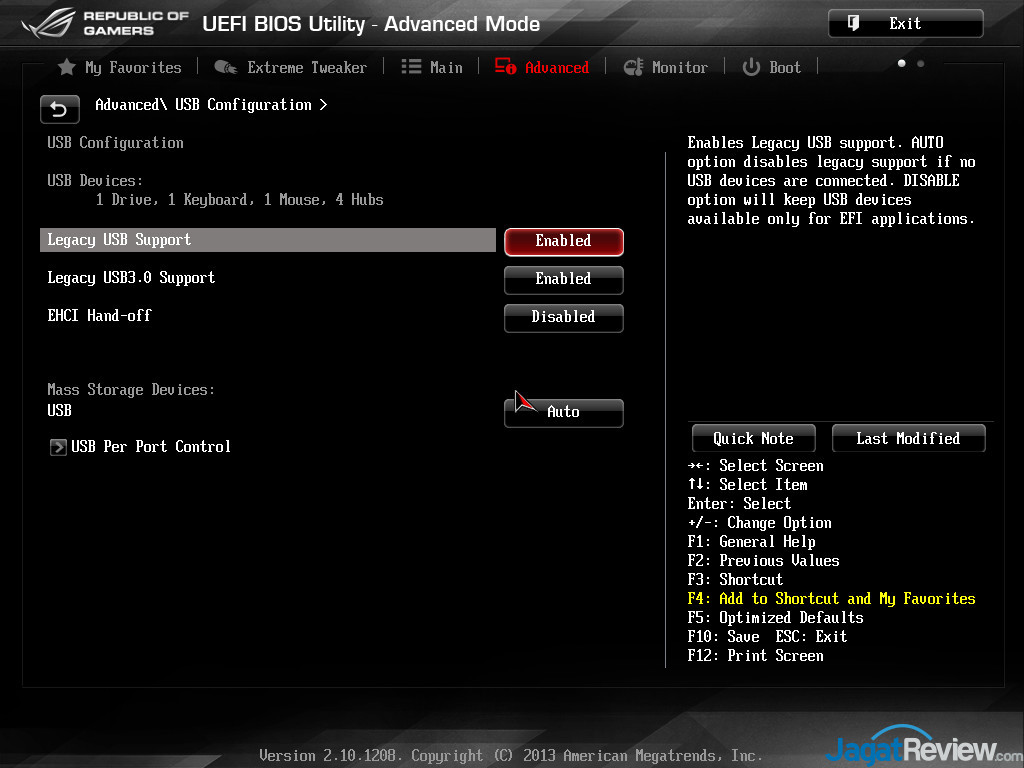Click the Exit button

(905, 24)
